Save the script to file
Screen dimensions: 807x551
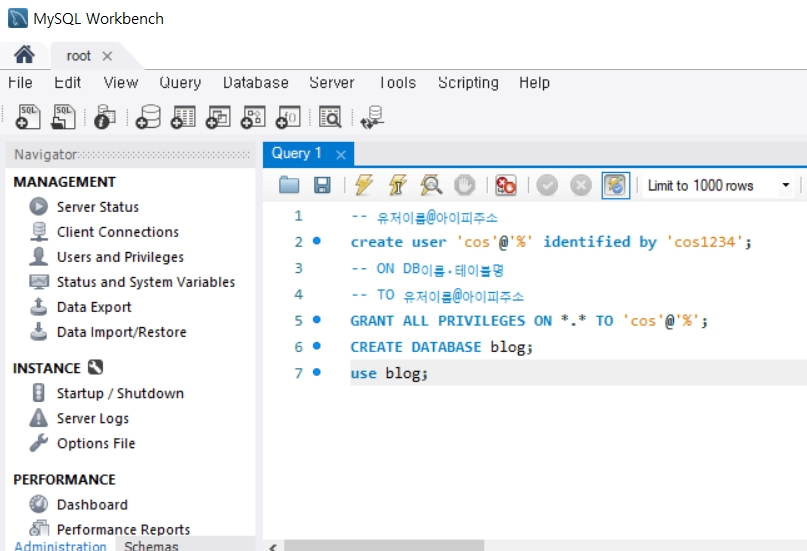(322, 185)
